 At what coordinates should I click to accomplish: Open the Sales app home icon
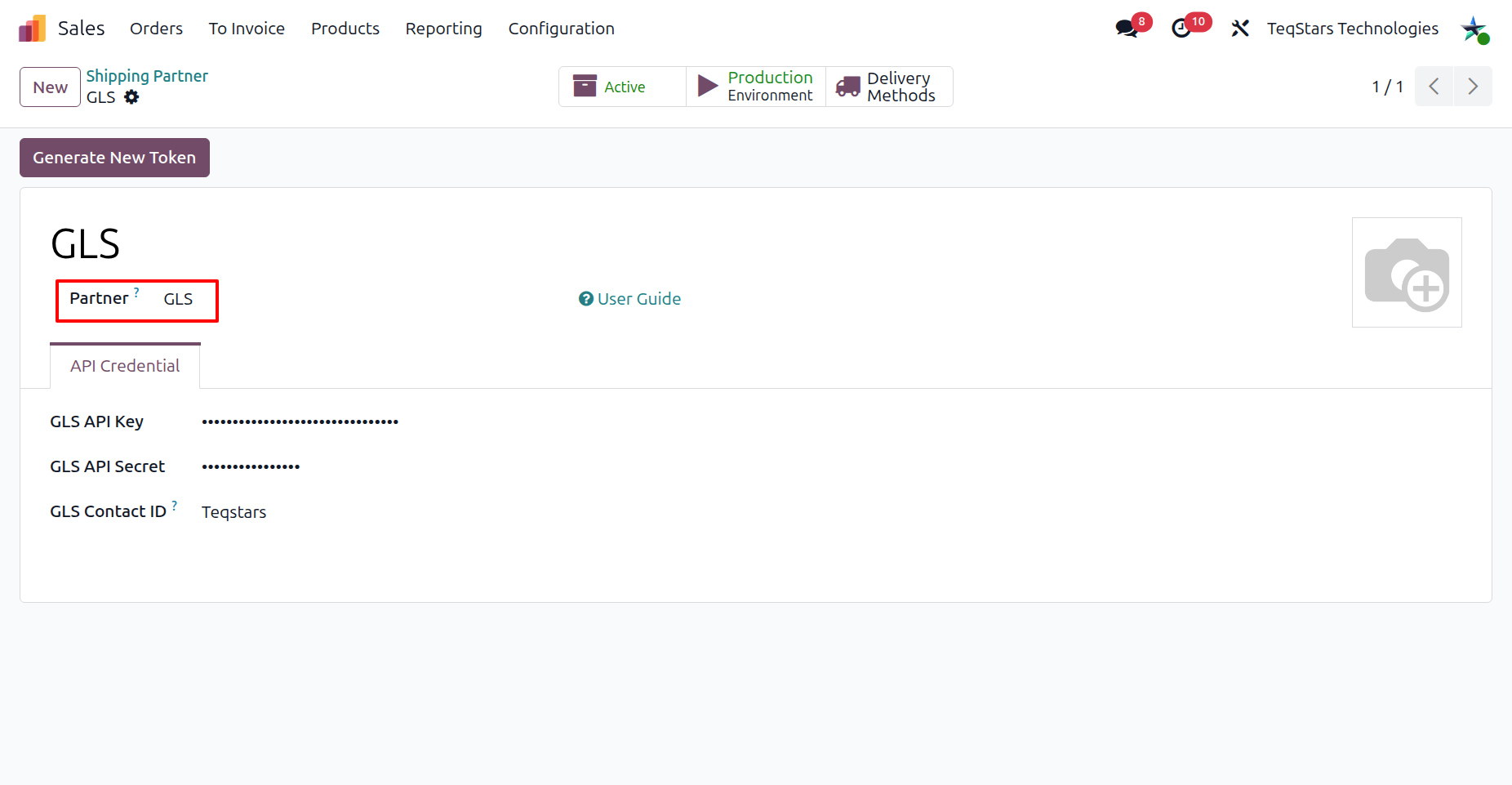click(x=32, y=29)
